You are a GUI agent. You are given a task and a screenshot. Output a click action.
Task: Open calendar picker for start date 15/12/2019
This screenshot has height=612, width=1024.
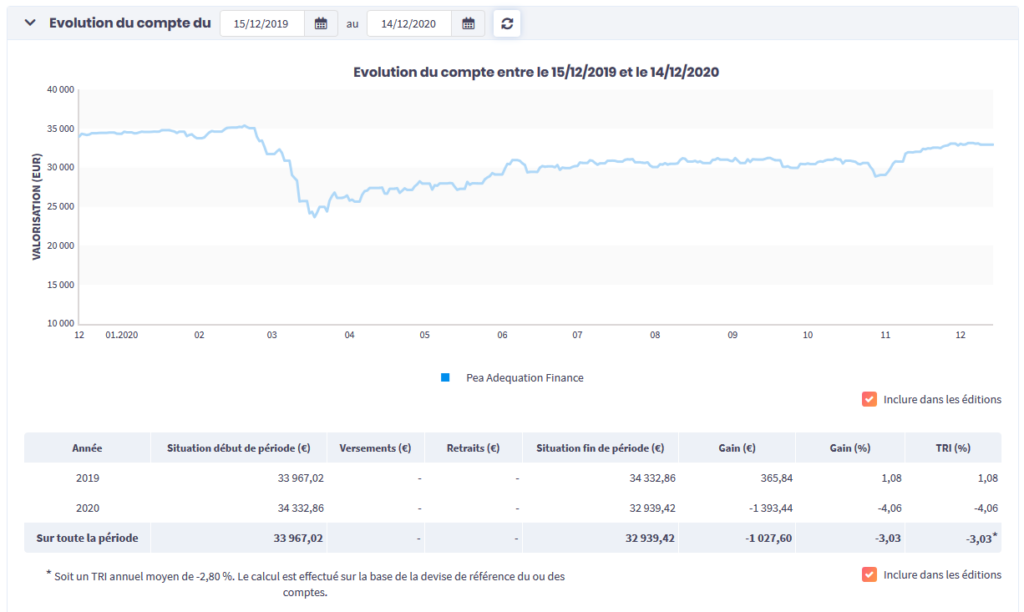pos(321,24)
